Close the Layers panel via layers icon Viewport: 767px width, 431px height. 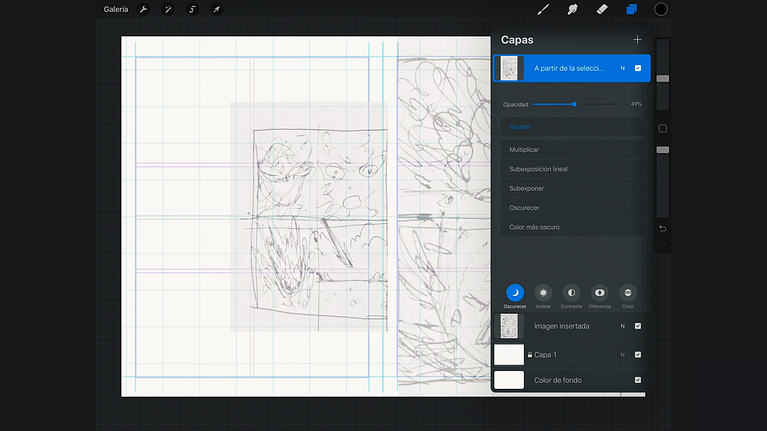(631, 10)
